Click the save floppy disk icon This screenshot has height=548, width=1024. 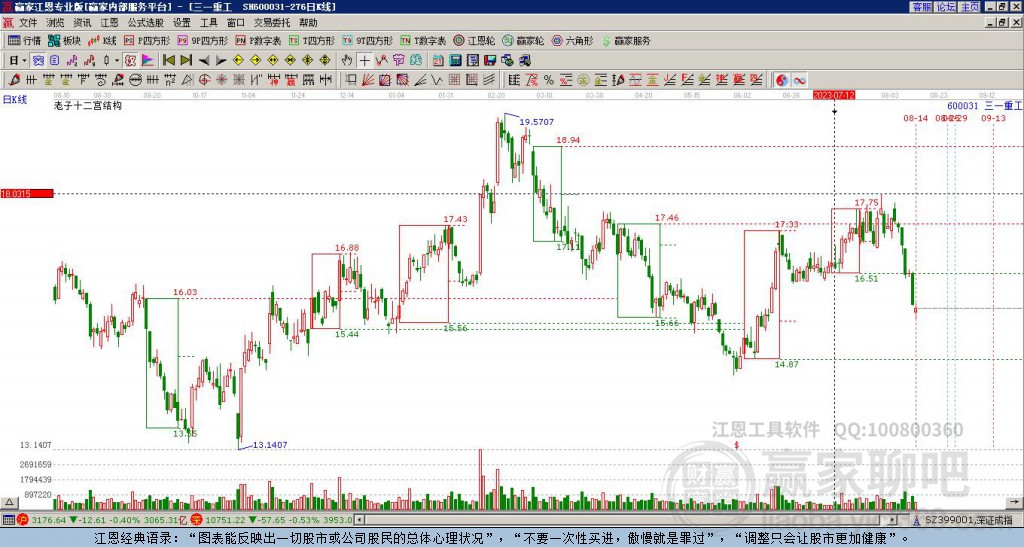click(490, 61)
